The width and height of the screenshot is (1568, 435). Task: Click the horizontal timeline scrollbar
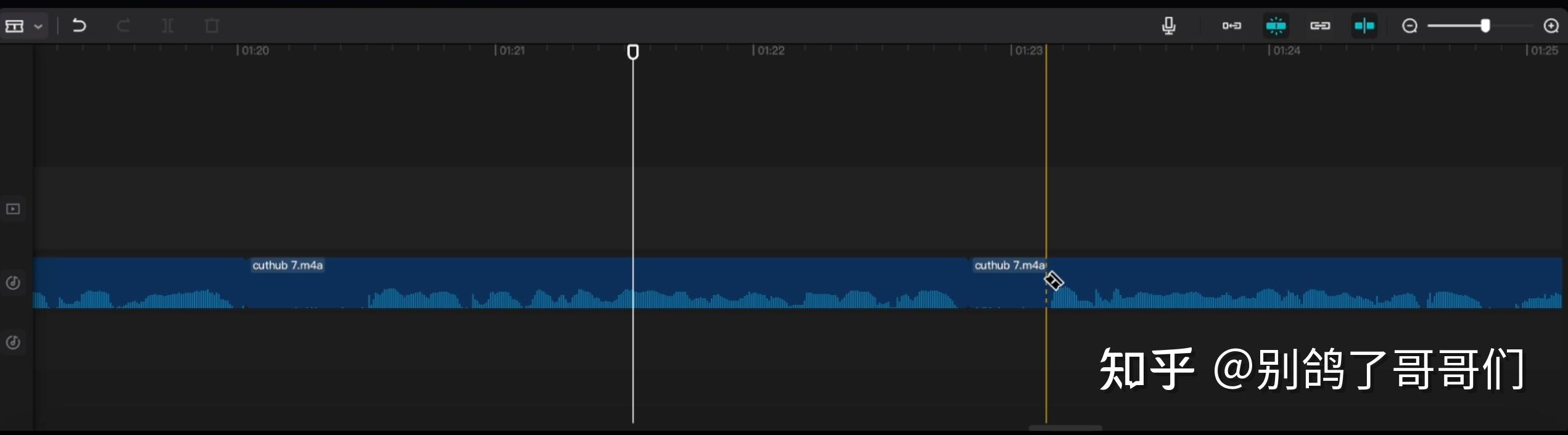coord(1065,428)
